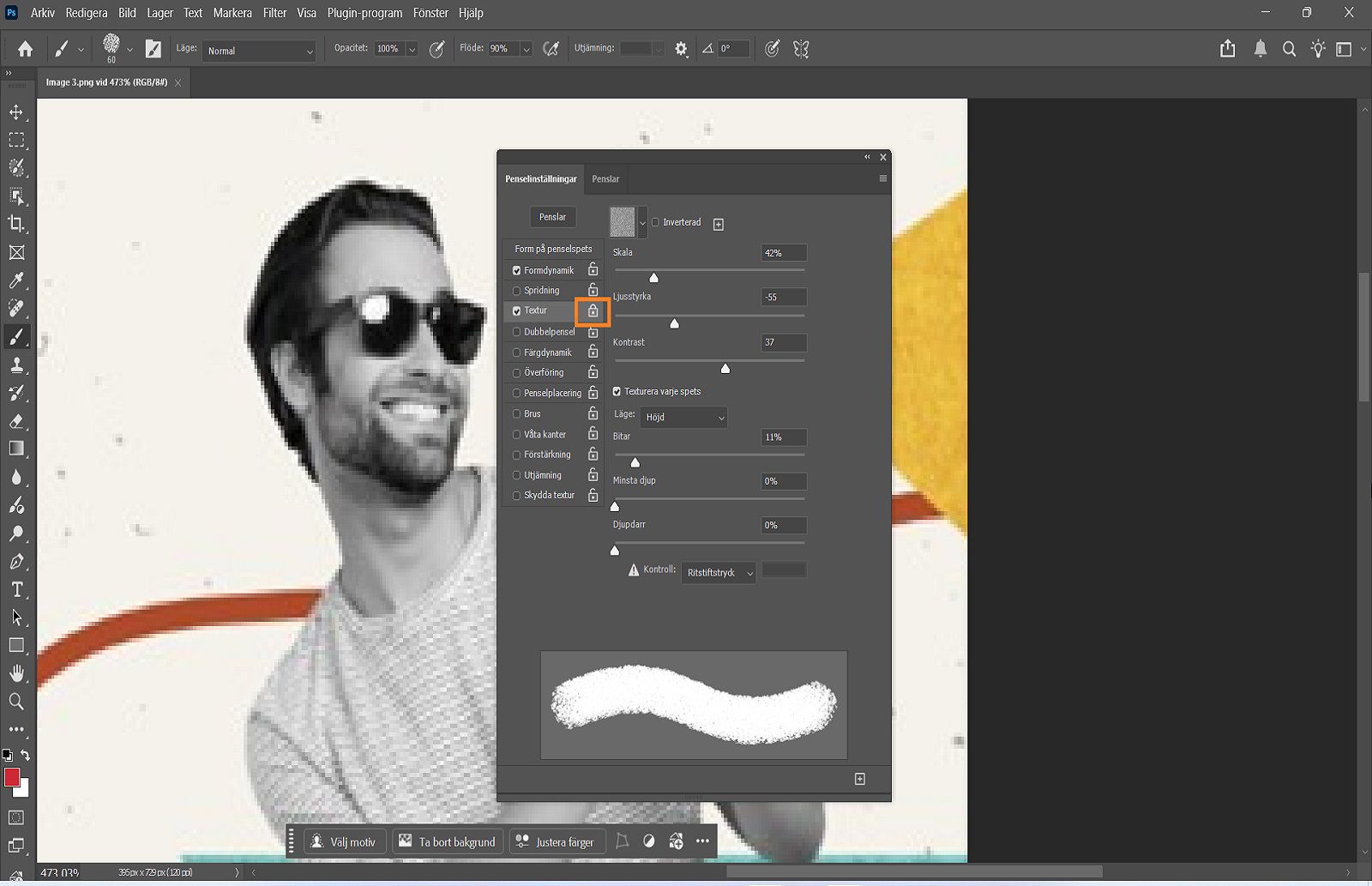Open the Läge dropdown showing Höjd
The width and height of the screenshot is (1372, 886).
(683, 417)
